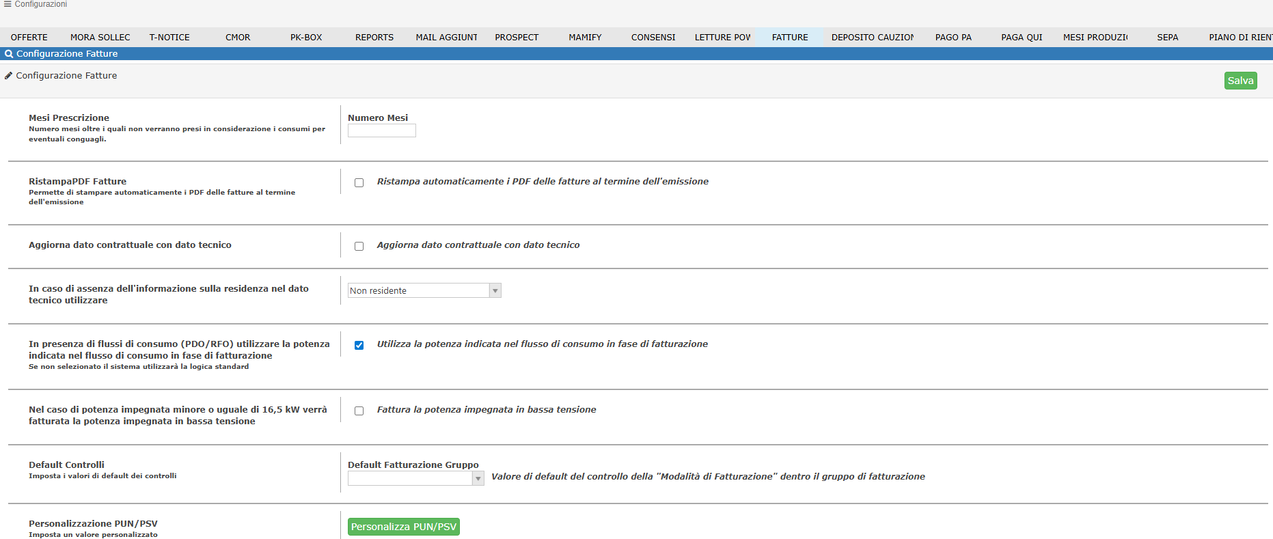Focus the Numero Mesi input field
The width and height of the screenshot is (1273, 539).
(382, 131)
